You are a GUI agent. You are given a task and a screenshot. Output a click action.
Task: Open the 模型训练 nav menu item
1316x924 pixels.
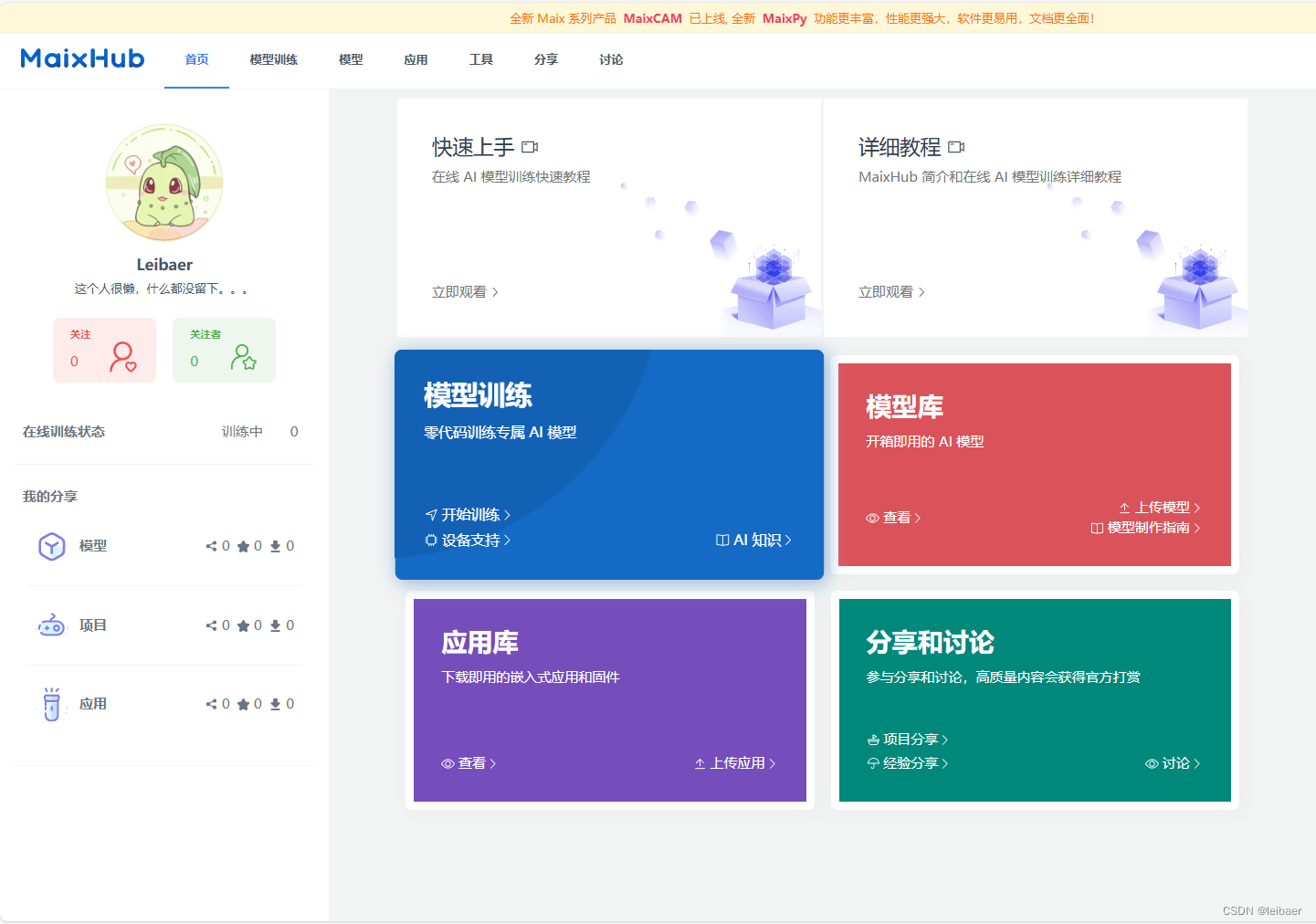click(273, 59)
